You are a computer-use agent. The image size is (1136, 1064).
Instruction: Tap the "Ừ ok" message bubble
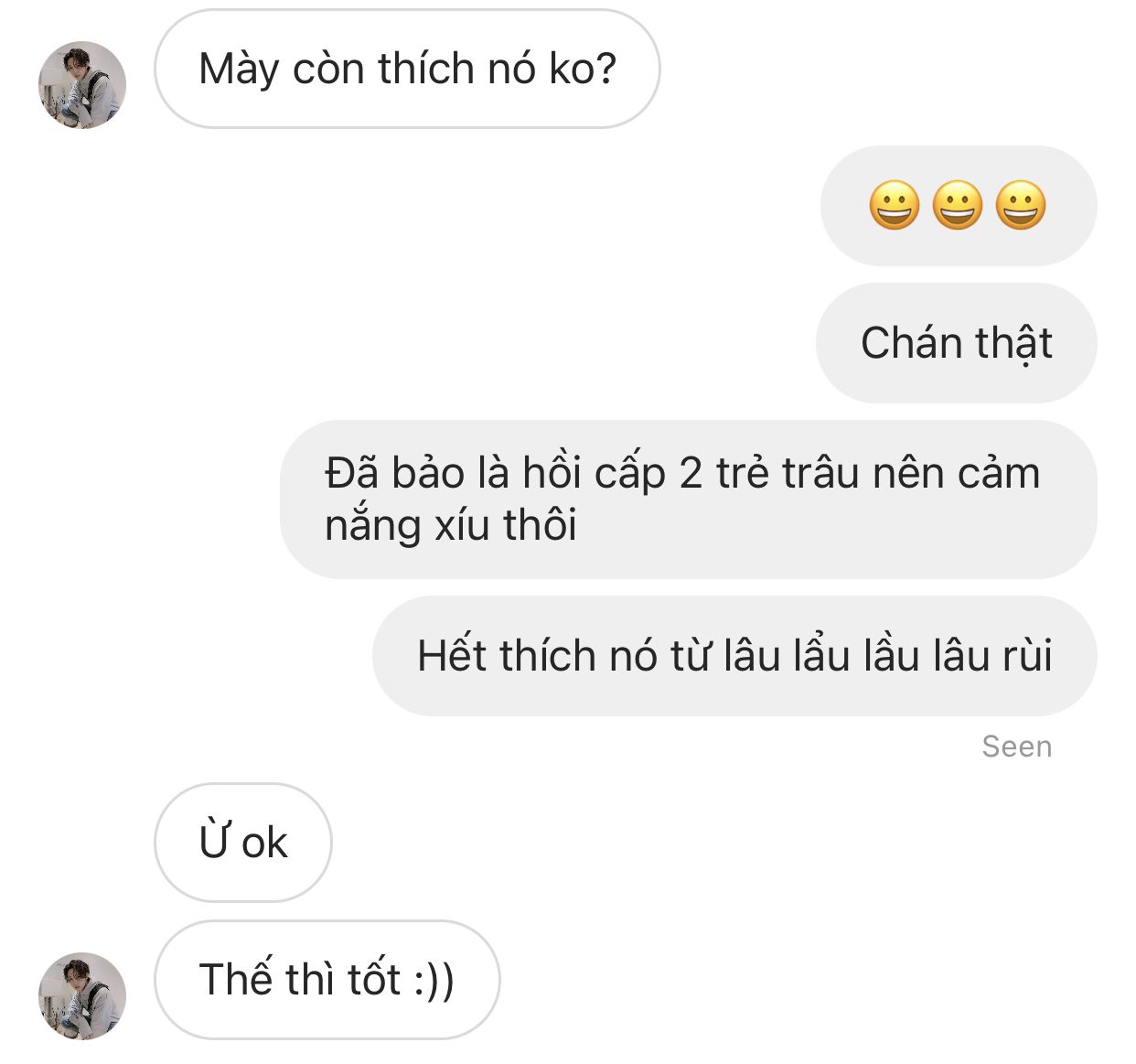point(243,843)
